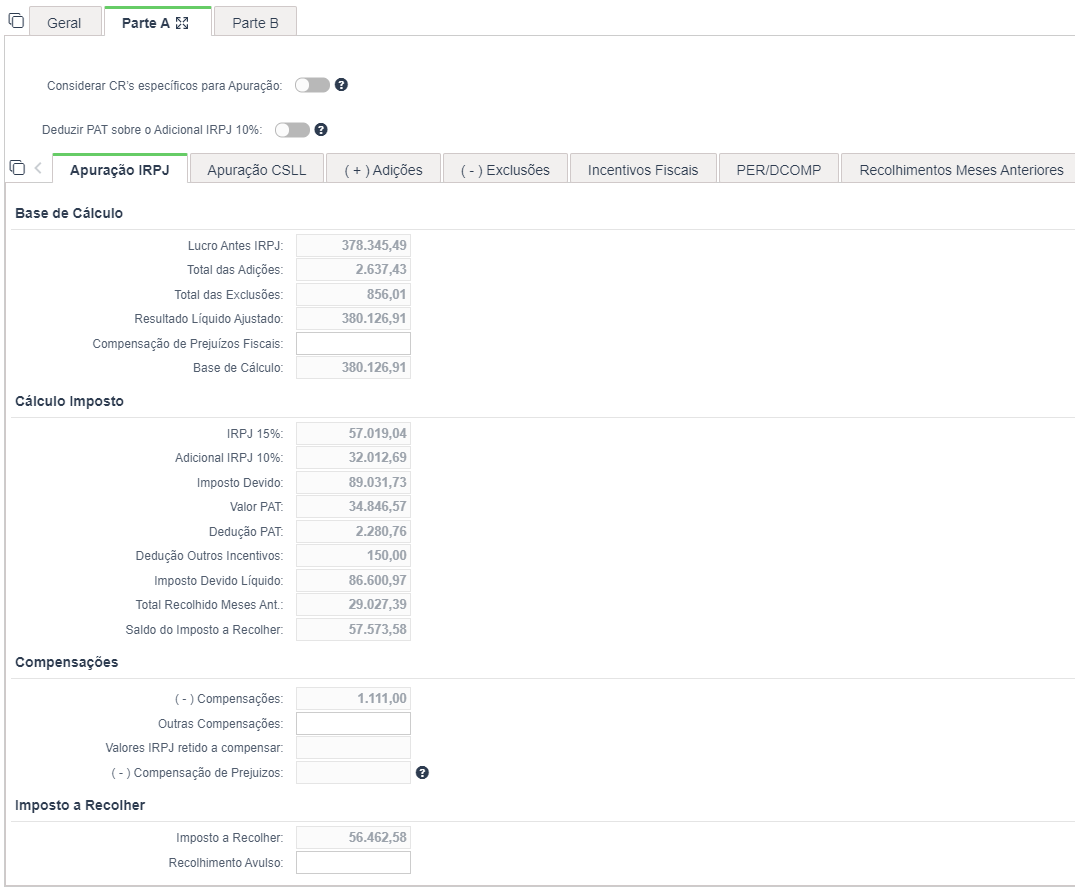1075x887 pixels.
Task: Go to the ( + ) Adições tab
Action: point(383,170)
